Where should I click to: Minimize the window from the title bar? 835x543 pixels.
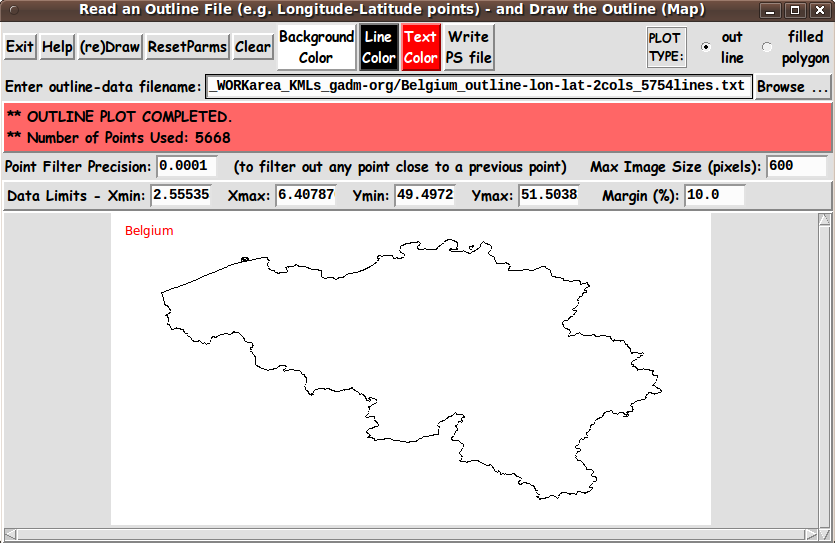[770, 10]
